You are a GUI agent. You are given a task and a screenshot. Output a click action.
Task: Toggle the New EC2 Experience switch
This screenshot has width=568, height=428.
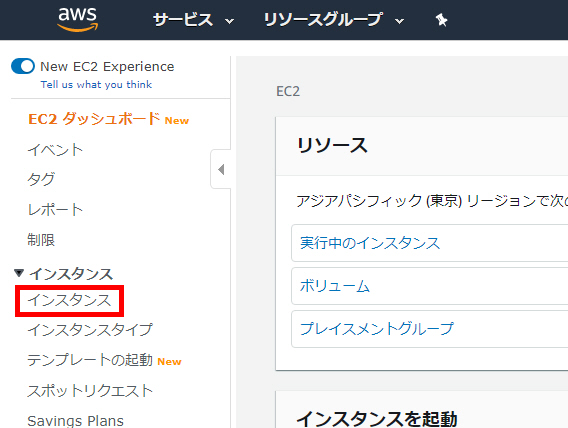click(23, 66)
